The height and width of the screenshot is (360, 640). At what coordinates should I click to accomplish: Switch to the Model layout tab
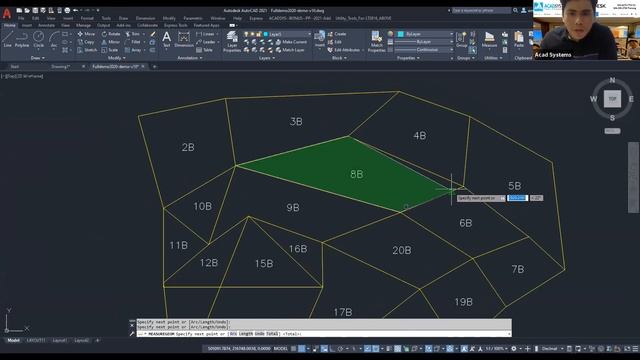click(13, 340)
